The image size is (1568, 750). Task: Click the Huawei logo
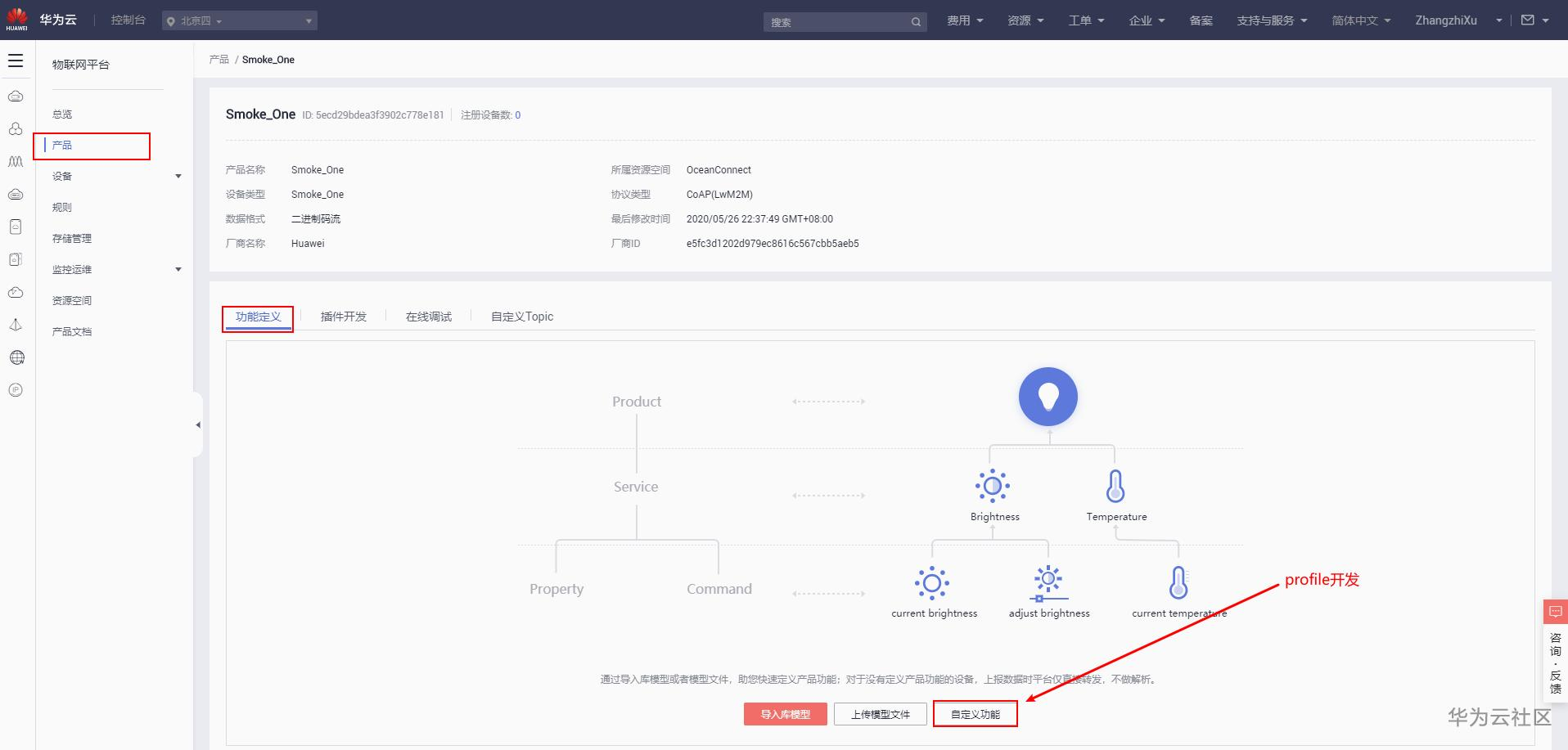16,20
